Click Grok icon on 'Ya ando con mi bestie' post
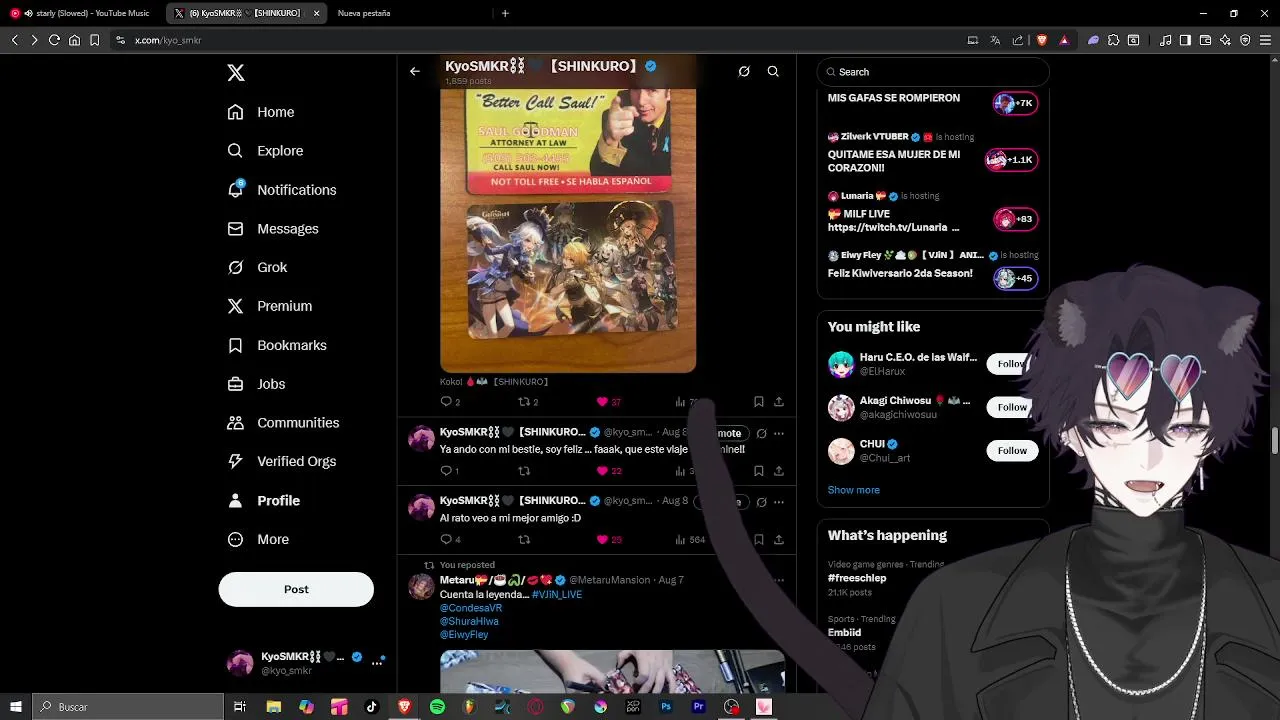1280x720 pixels. coord(761,433)
